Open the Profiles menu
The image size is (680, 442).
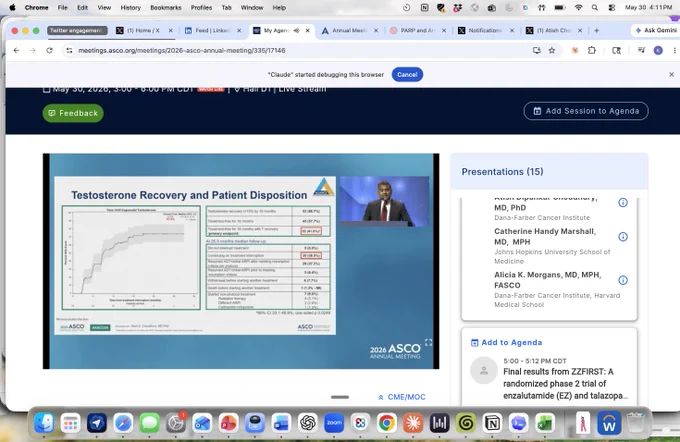(201, 7)
